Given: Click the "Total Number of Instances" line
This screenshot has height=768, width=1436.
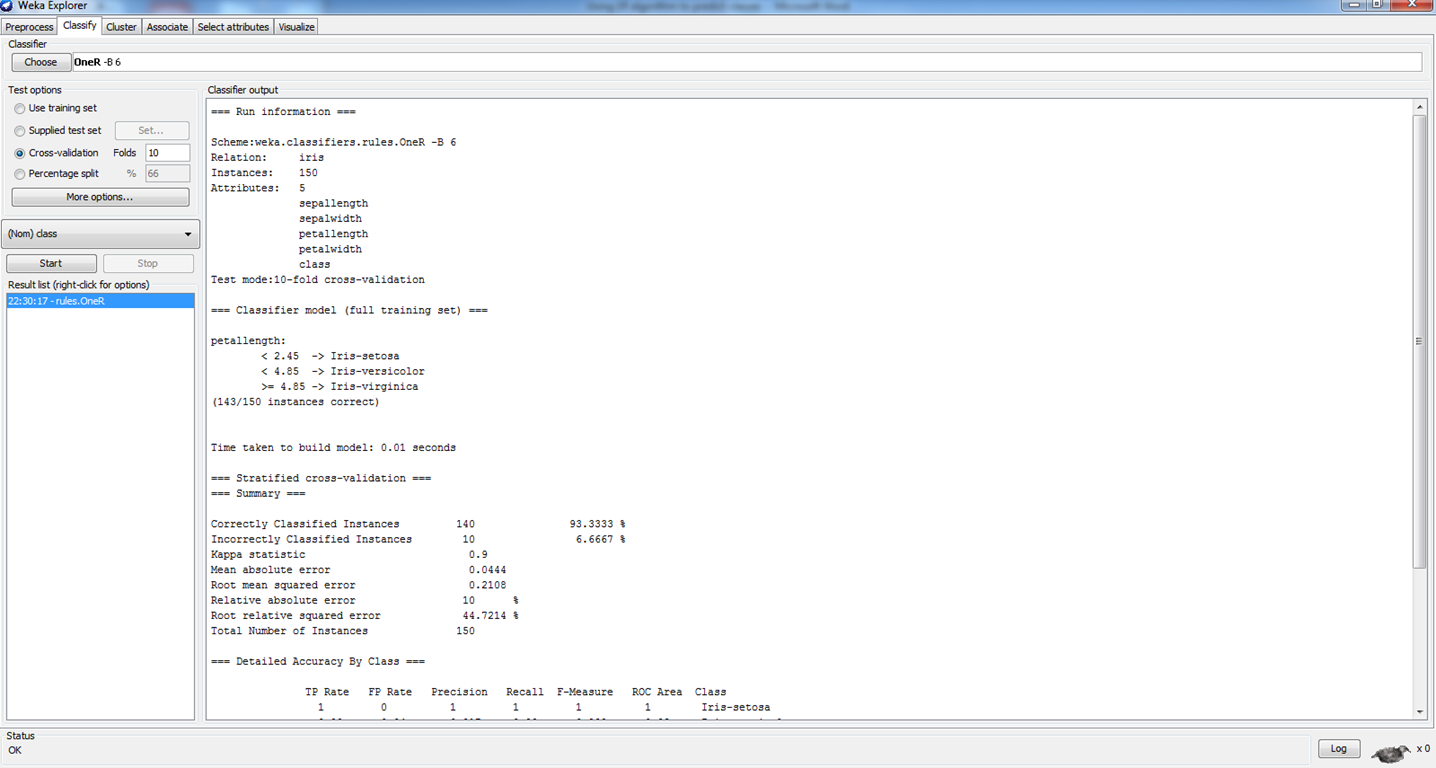Looking at the screenshot, I should tap(343, 631).
